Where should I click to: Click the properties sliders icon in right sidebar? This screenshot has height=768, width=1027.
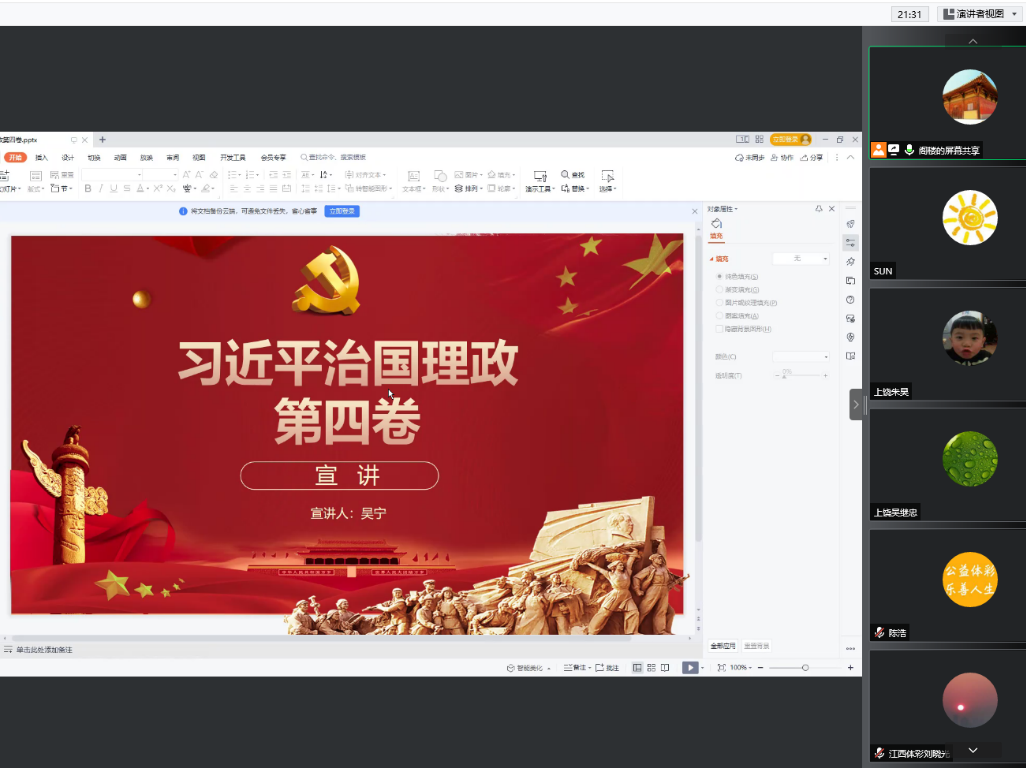[850, 242]
